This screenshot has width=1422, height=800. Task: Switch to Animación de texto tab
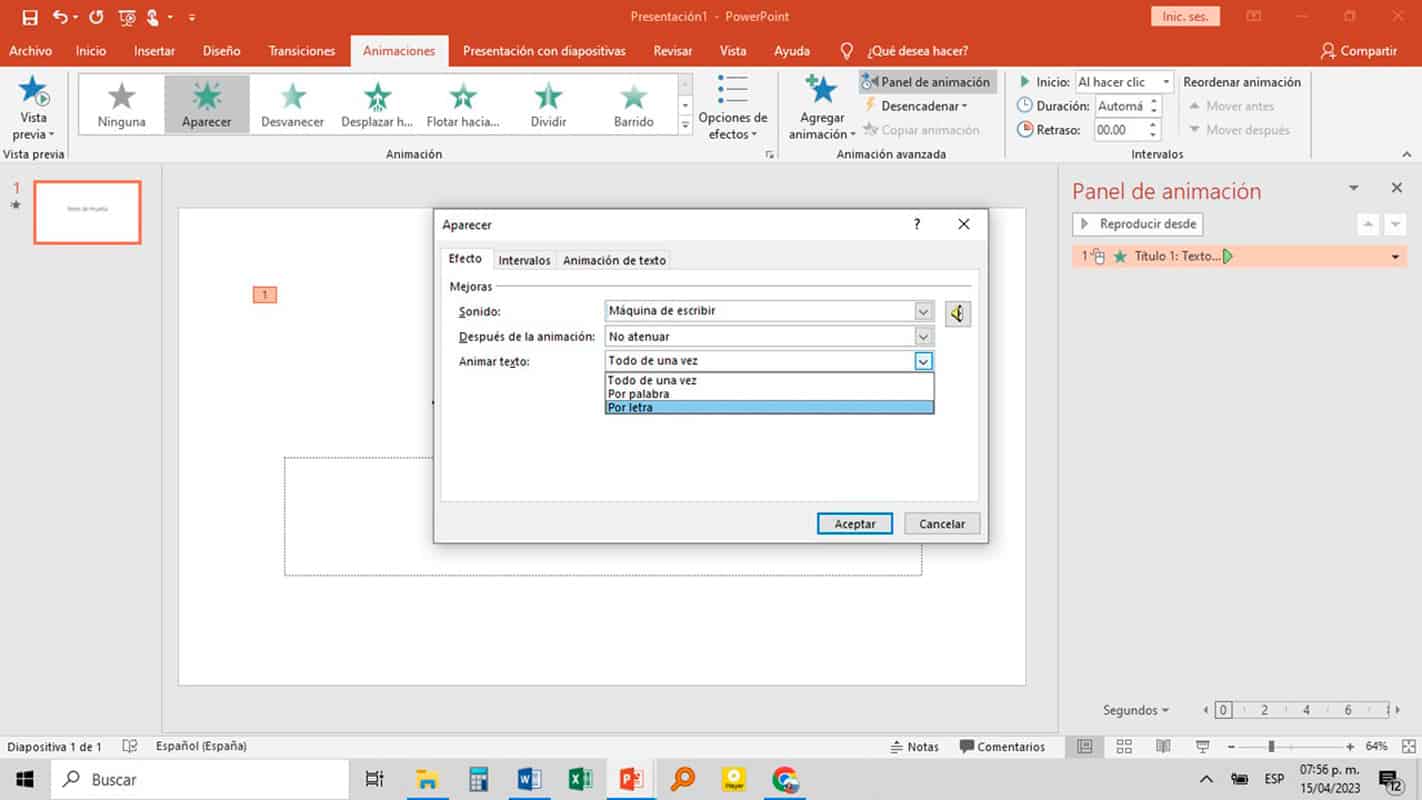click(614, 260)
